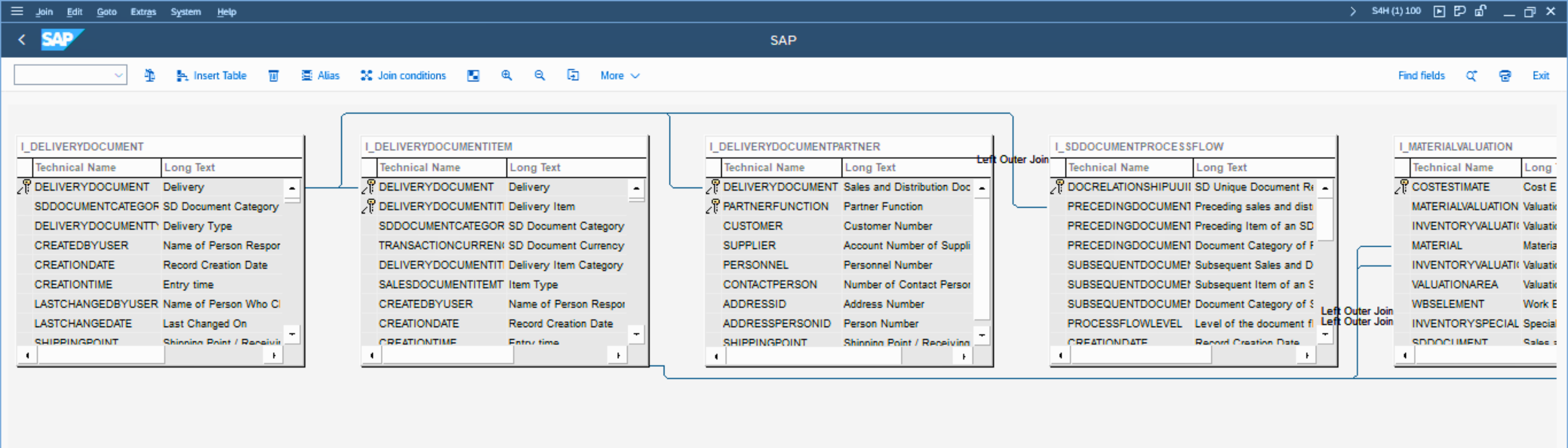The width and height of the screenshot is (1568, 448).
Task: Open the hamburger menu icon
Action: tap(17, 11)
